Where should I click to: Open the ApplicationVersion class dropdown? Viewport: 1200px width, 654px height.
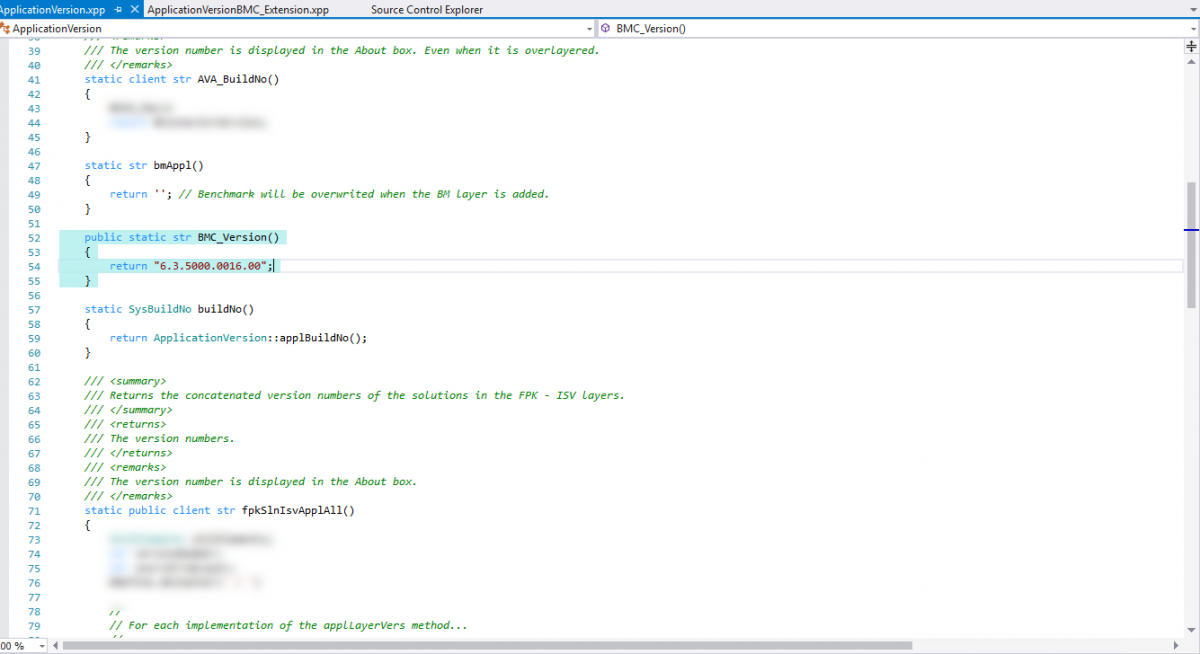point(588,29)
